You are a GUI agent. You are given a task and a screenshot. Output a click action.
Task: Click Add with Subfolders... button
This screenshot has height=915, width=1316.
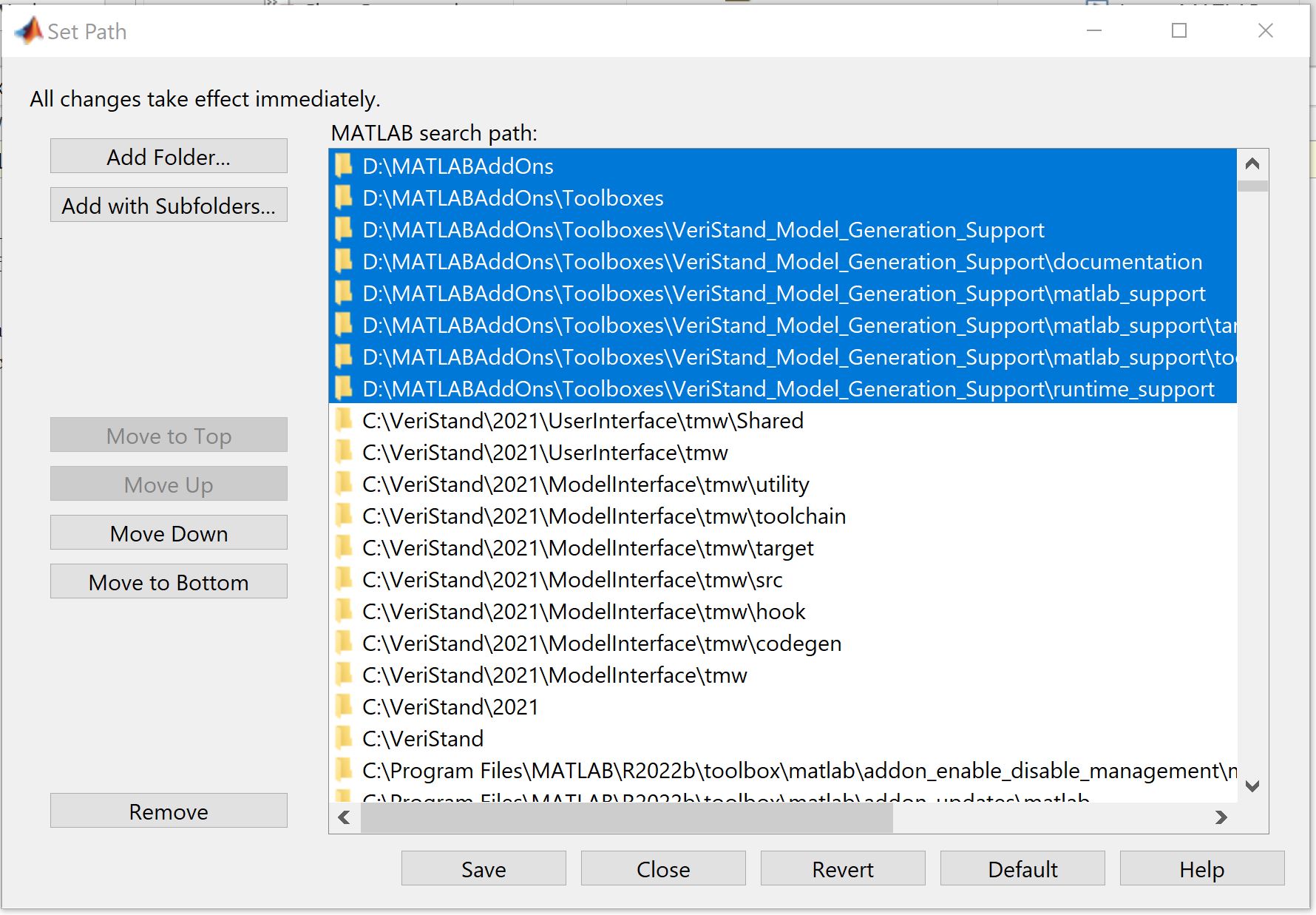(x=169, y=205)
